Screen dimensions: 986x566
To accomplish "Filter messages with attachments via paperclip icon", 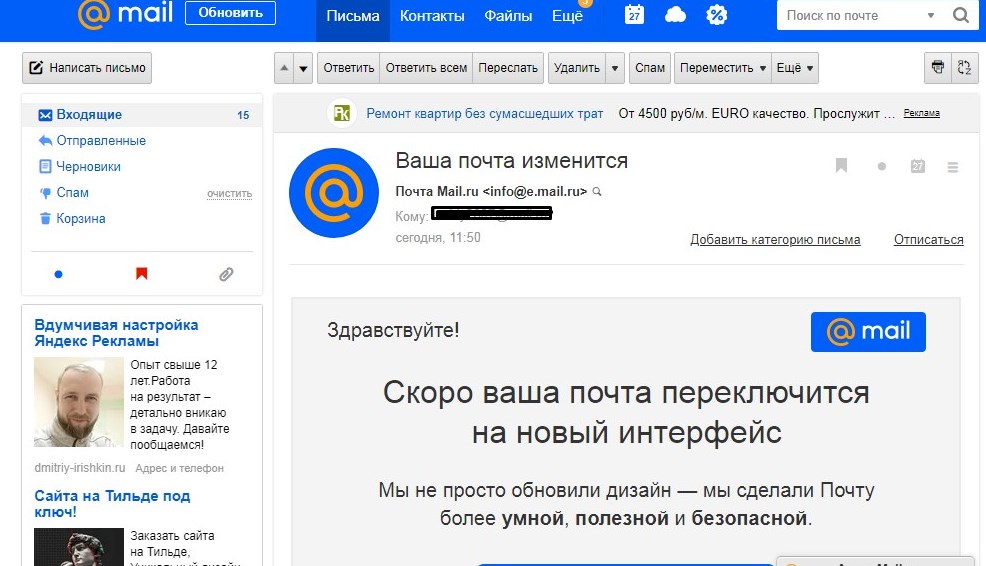I will (226, 274).
